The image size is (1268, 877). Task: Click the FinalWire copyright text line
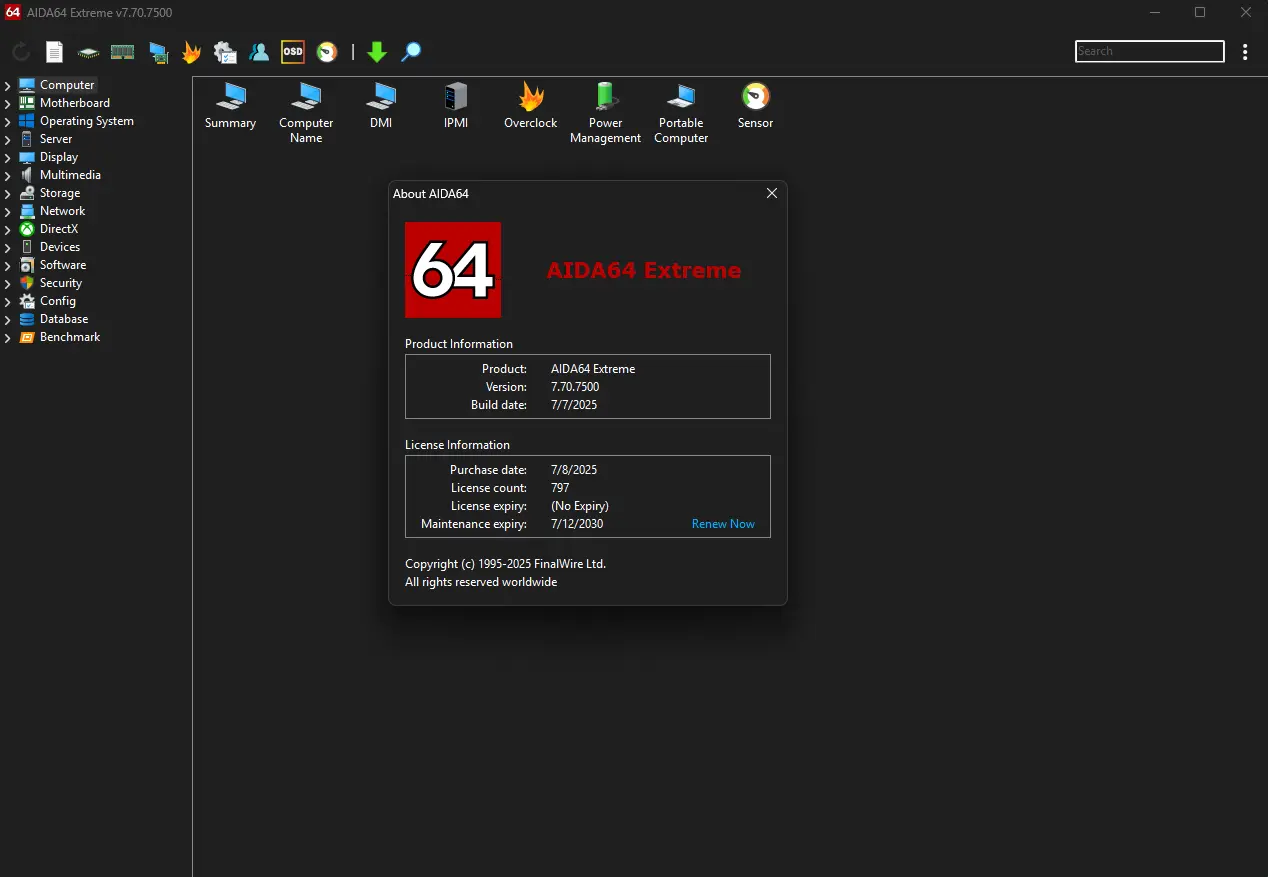[x=505, y=564]
